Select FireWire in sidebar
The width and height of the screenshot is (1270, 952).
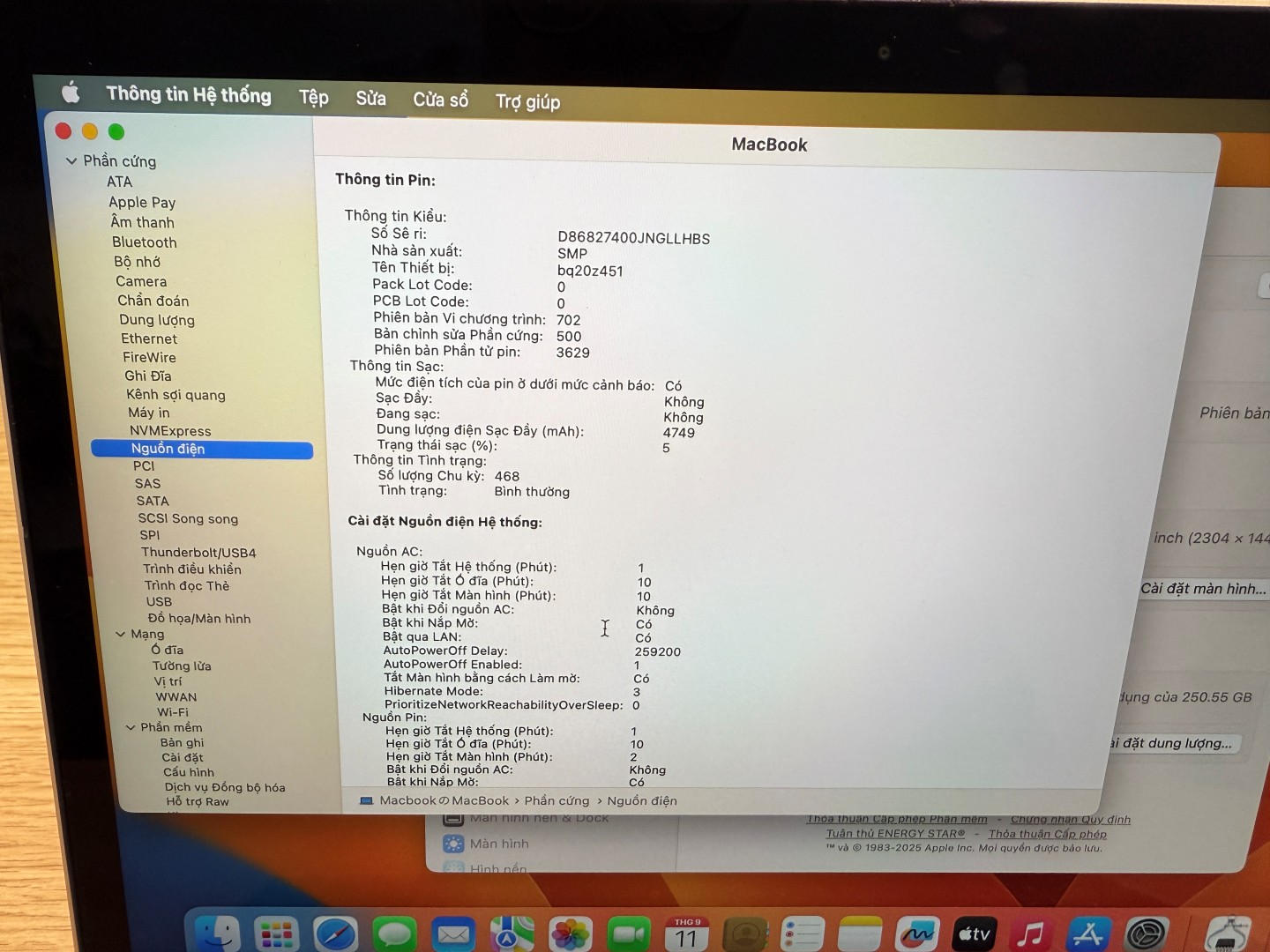pos(149,357)
